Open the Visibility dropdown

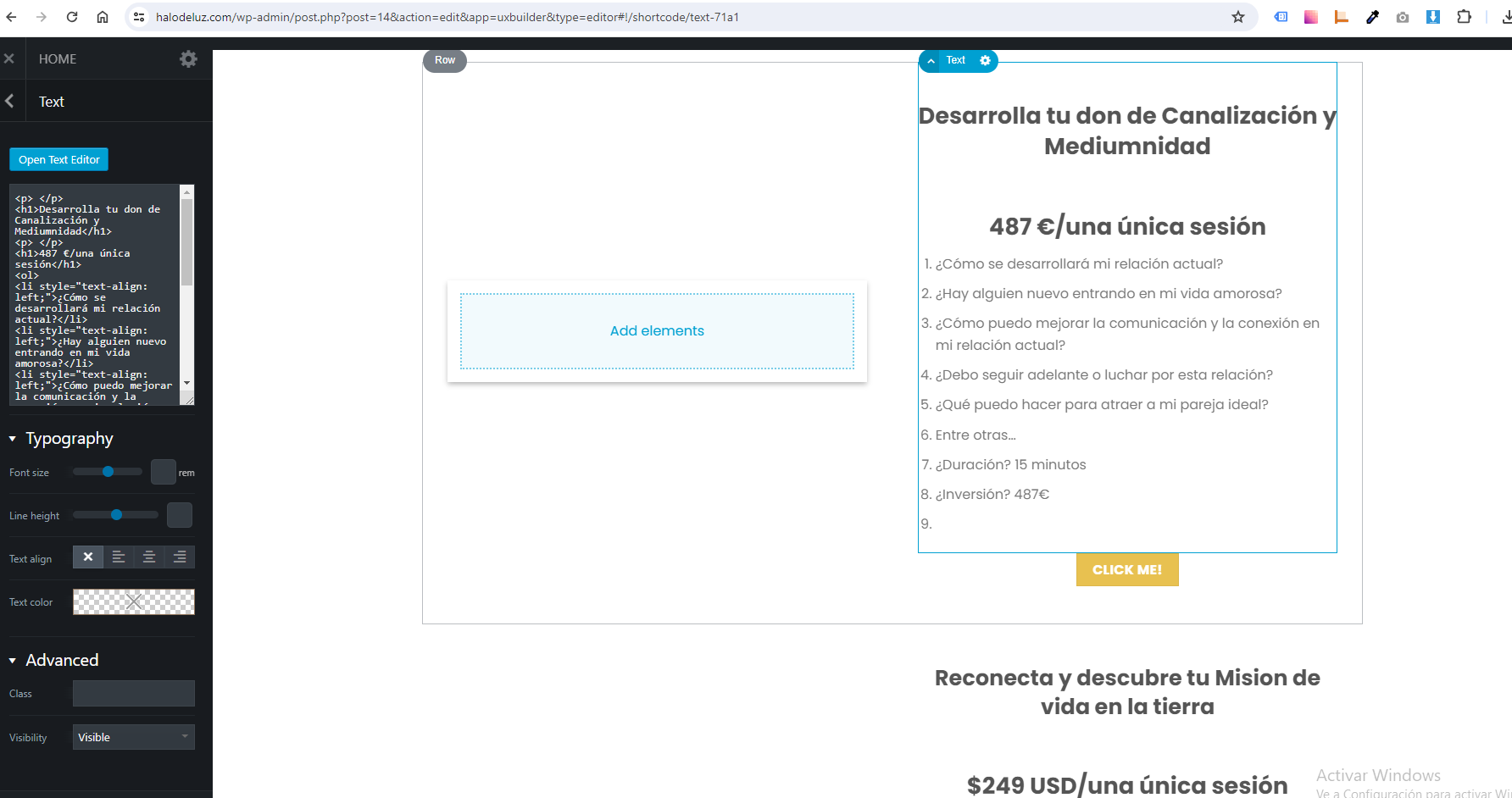click(134, 737)
